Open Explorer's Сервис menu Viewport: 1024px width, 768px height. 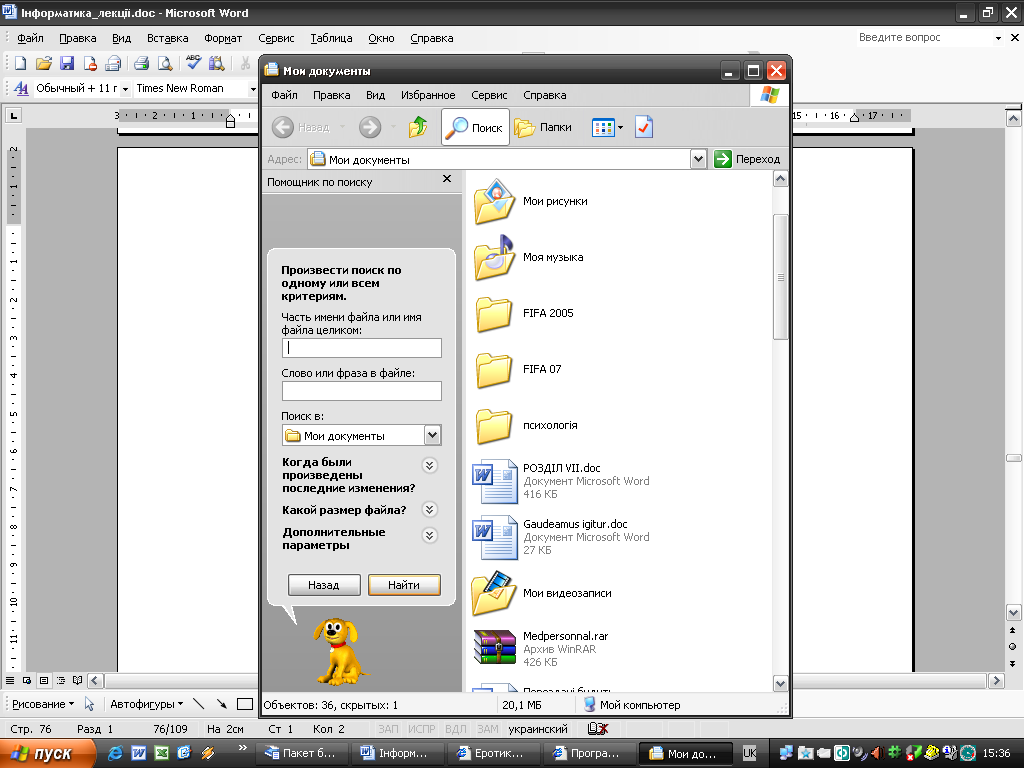489,95
